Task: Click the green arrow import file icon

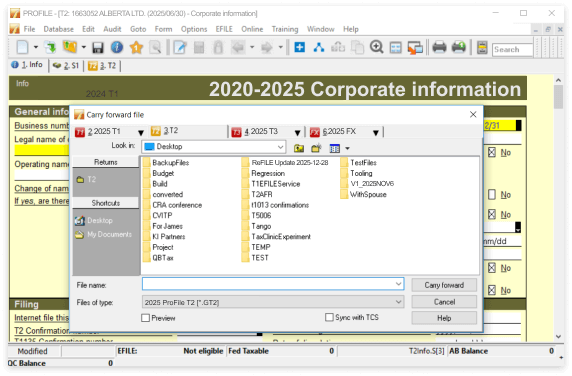Action: coord(50,47)
